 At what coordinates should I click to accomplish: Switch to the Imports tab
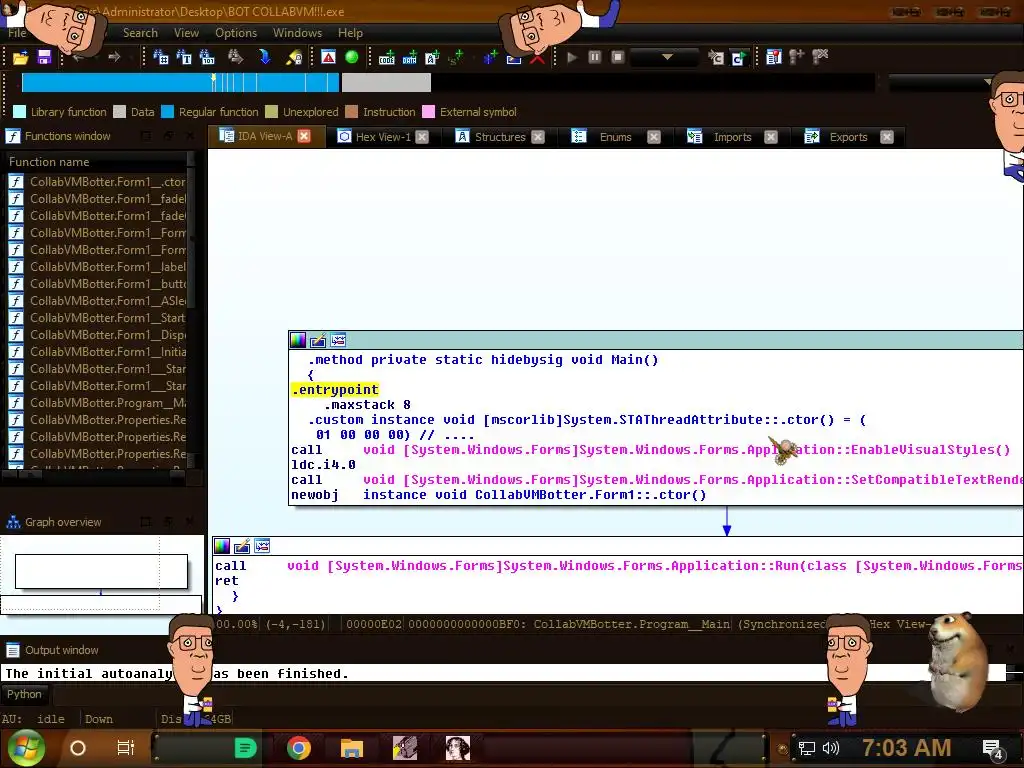coord(732,136)
